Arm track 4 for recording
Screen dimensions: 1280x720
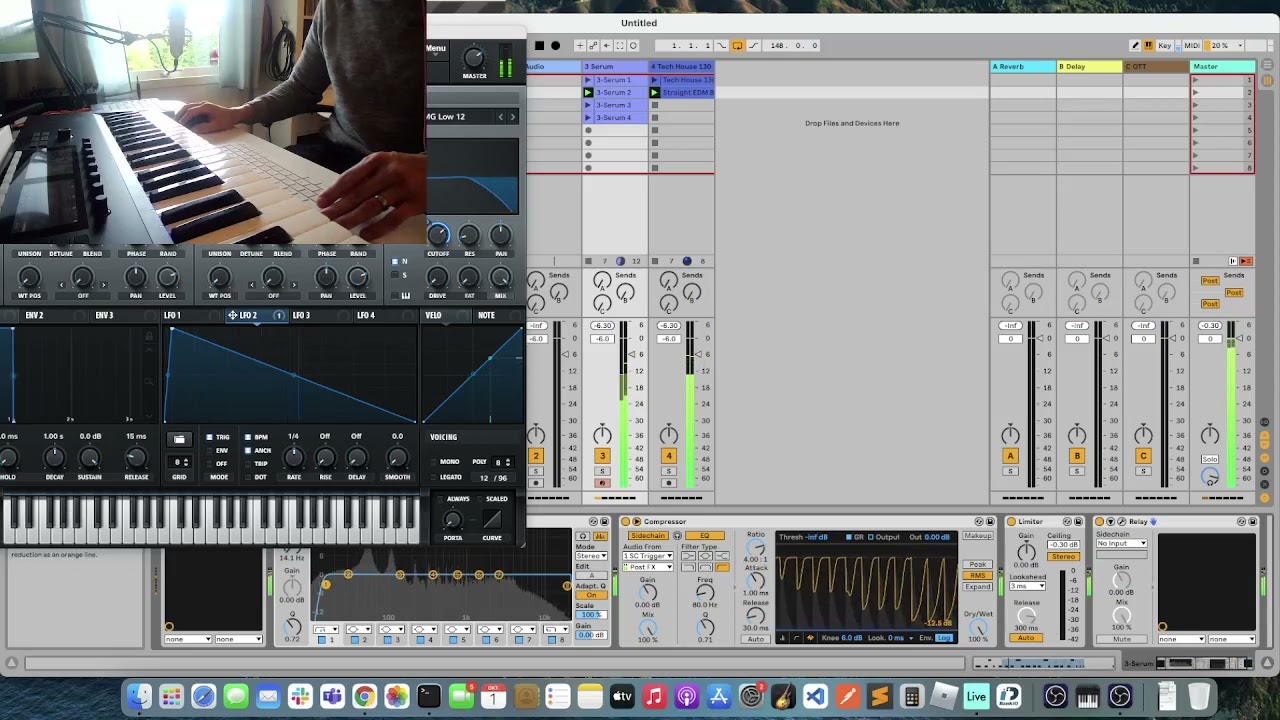point(669,483)
